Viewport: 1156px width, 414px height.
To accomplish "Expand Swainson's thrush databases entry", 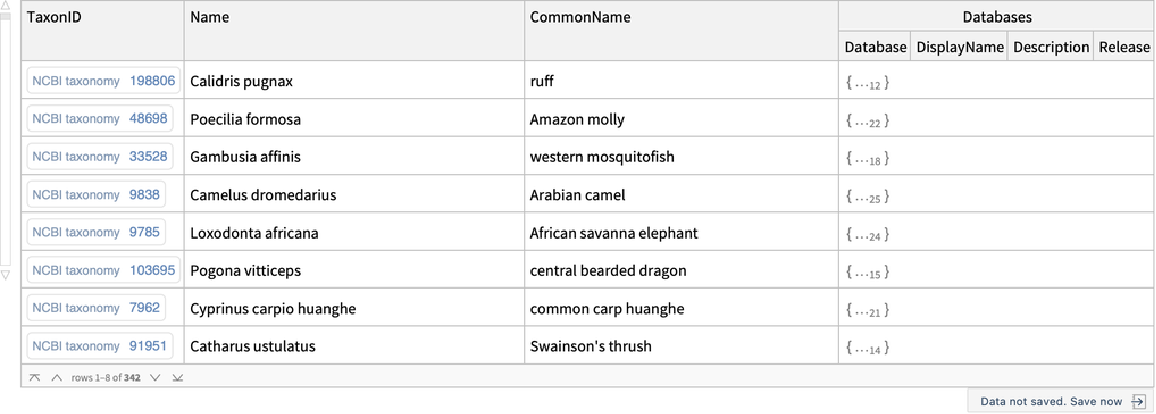I will coord(867,348).
